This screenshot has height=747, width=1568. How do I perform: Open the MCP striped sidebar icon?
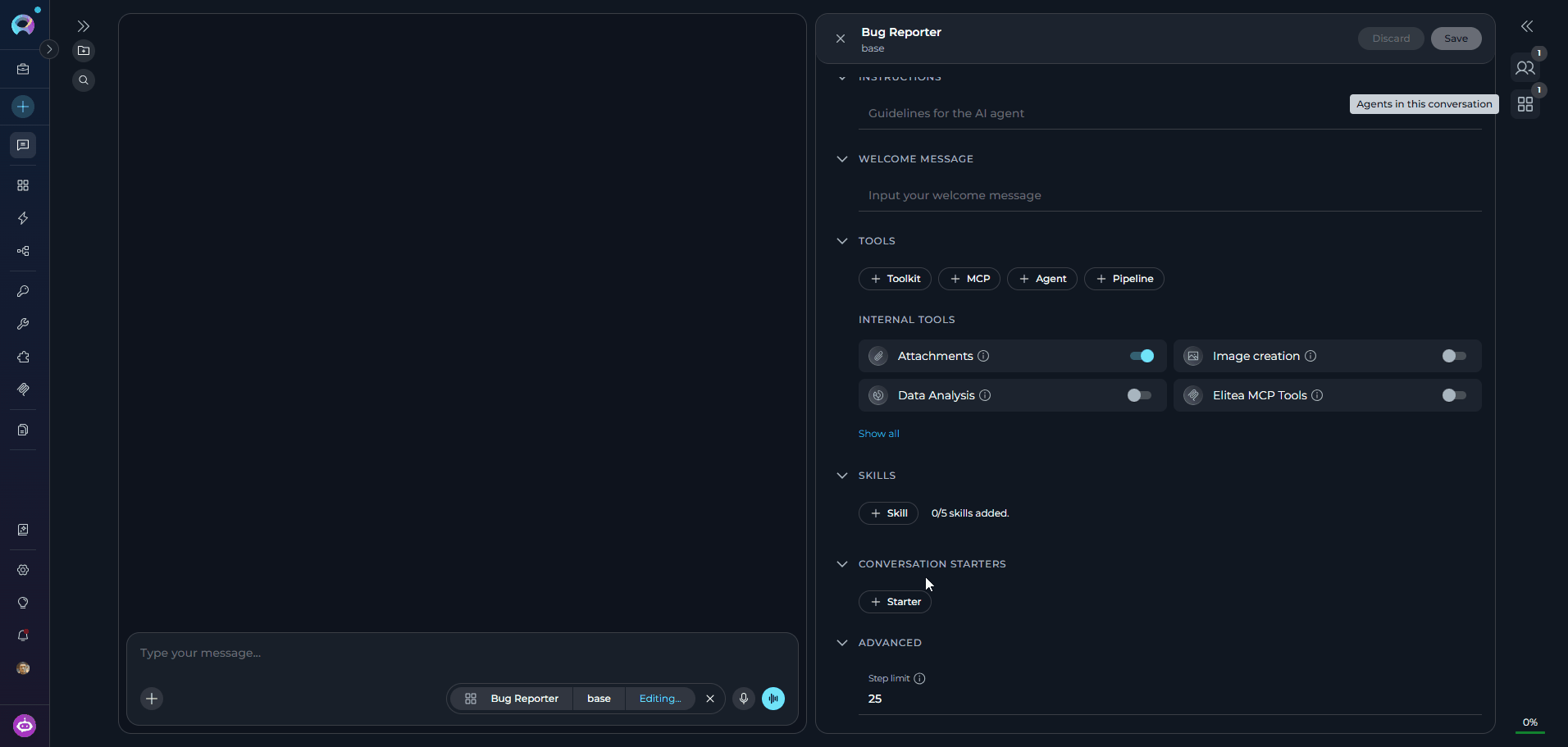[x=23, y=389]
